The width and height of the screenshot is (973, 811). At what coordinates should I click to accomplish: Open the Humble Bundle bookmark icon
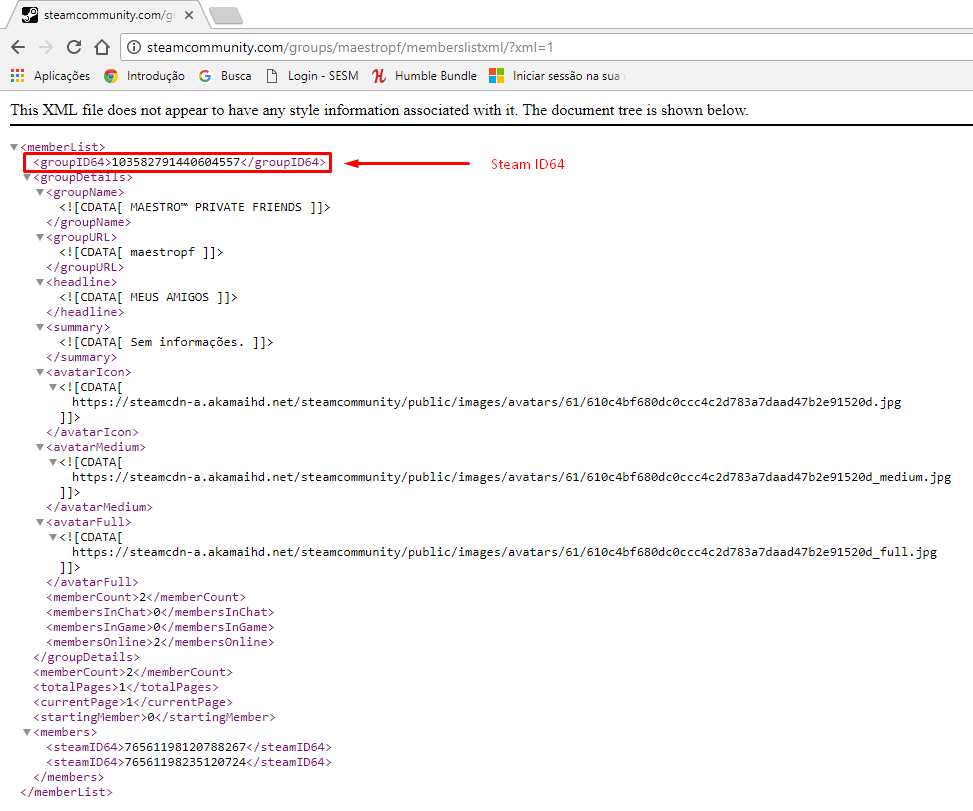379,76
